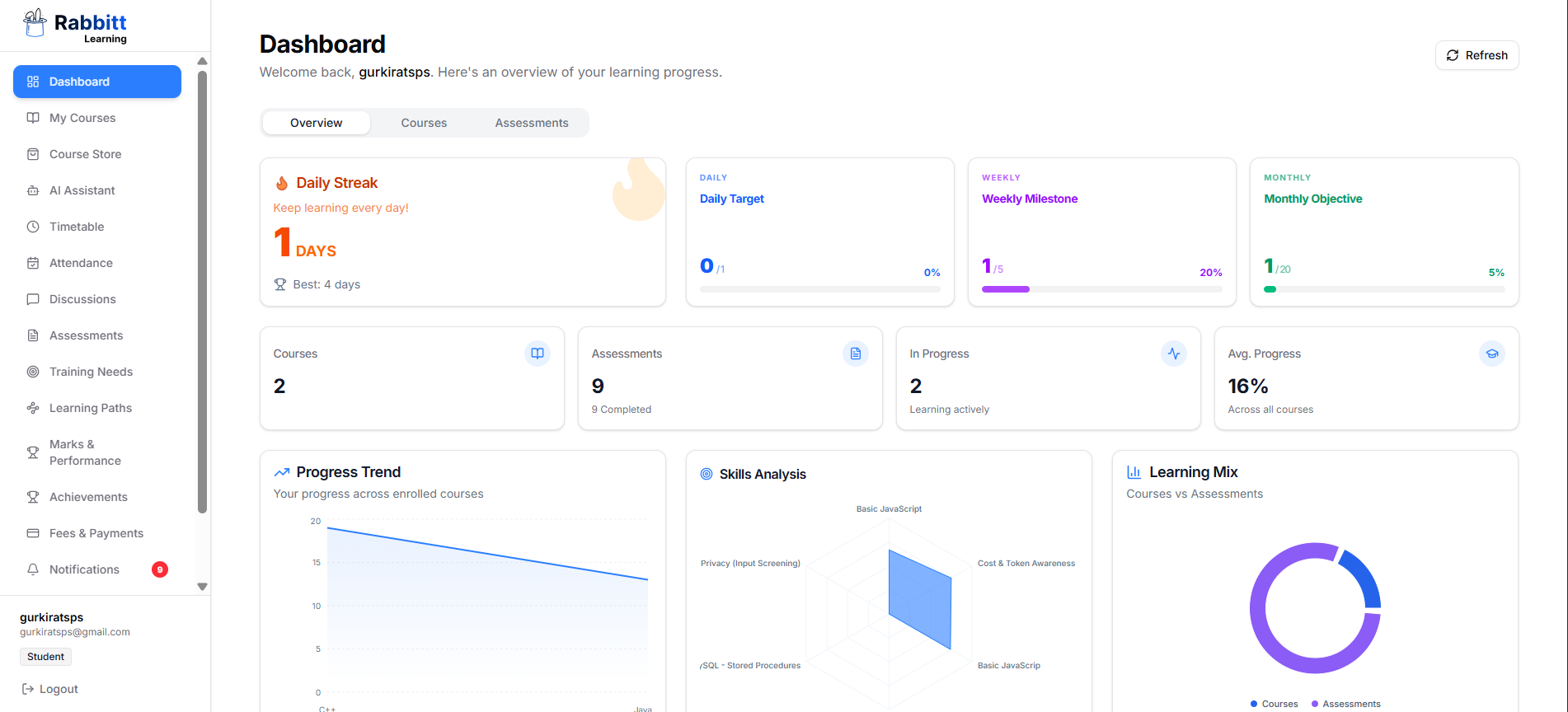This screenshot has width=1568, height=712.
Task: Click the sidebar scroll down arrow
Action: click(x=202, y=587)
